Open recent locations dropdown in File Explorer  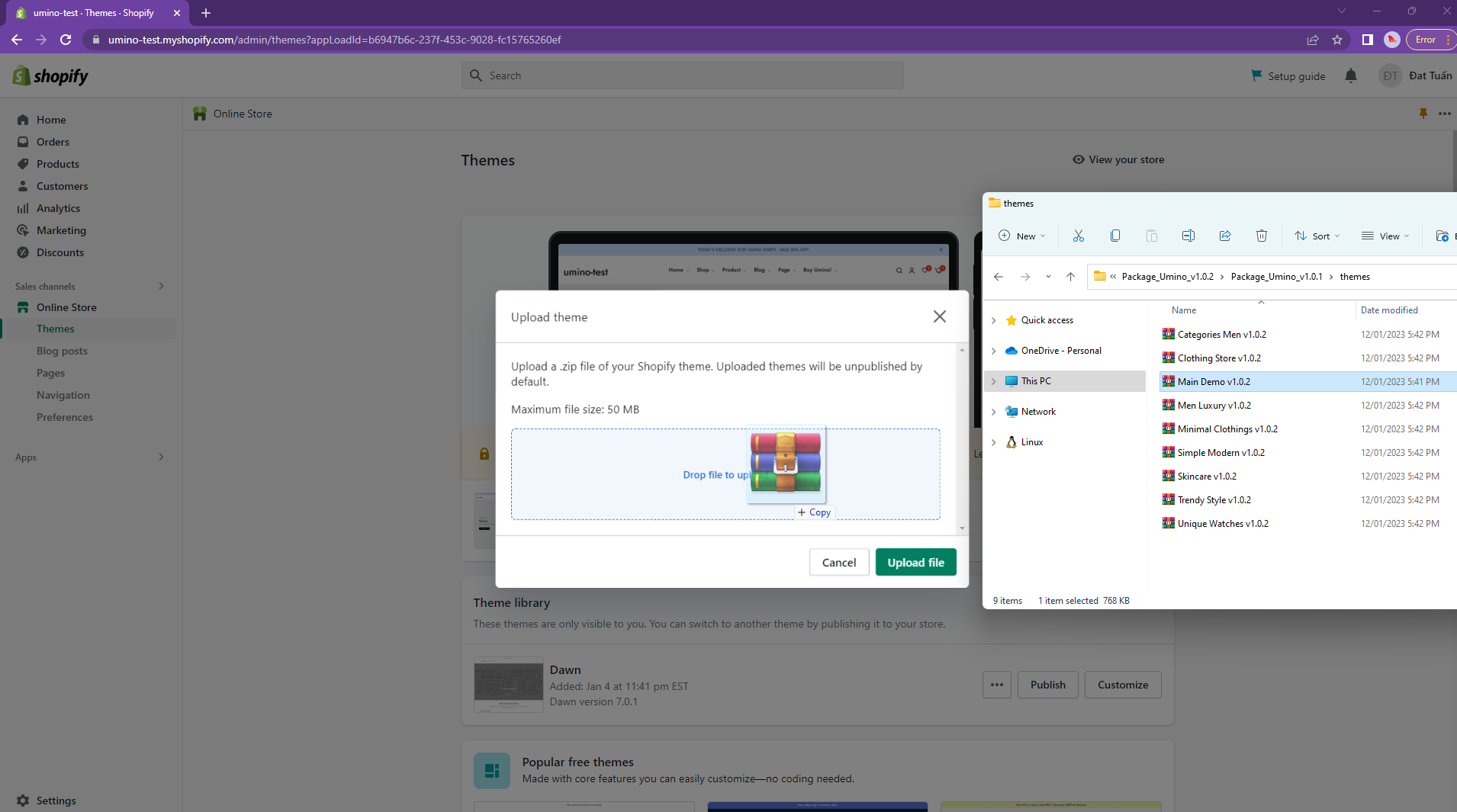tap(1048, 277)
